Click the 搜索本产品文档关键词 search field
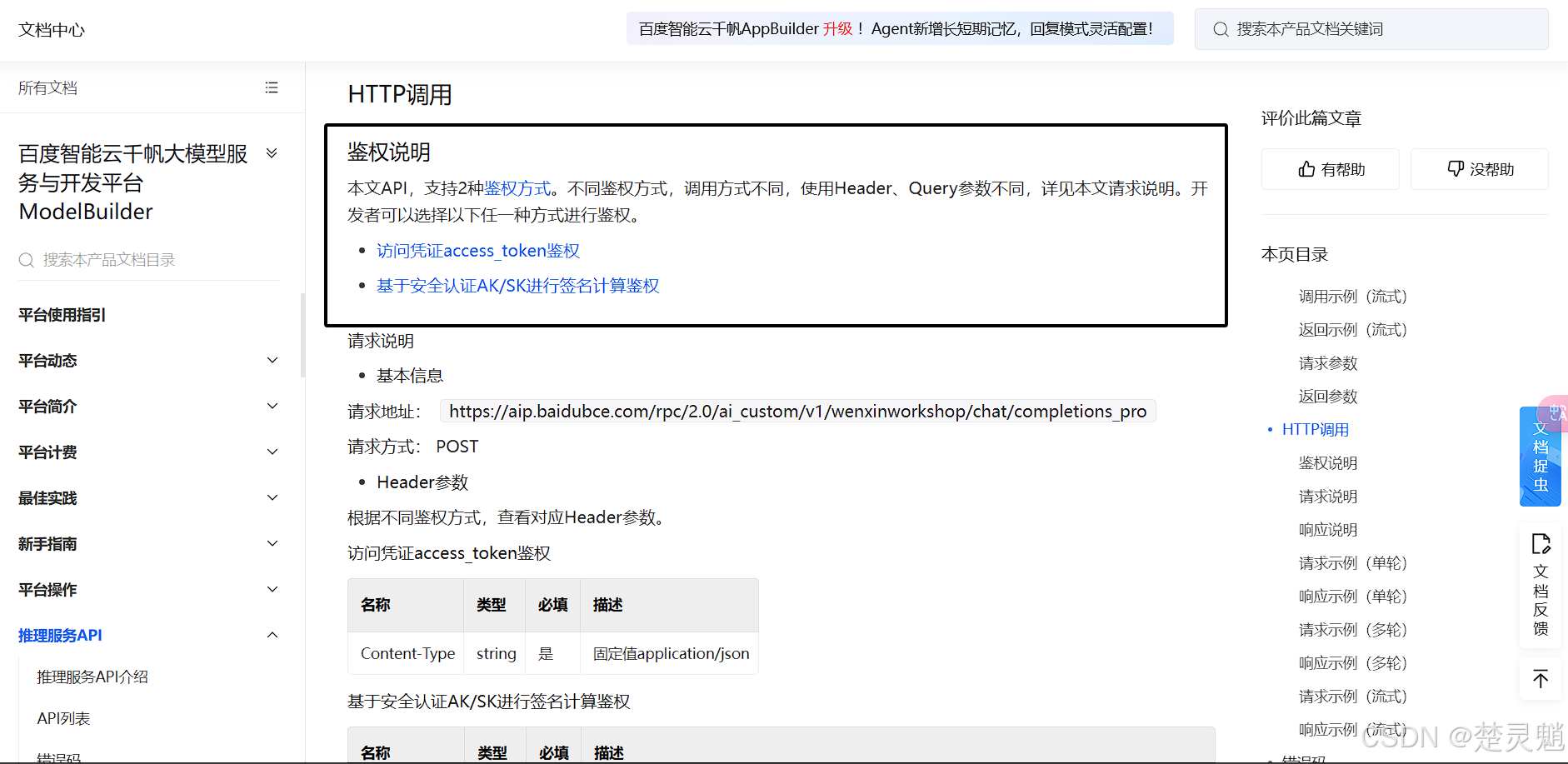 click(x=1371, y=29)
